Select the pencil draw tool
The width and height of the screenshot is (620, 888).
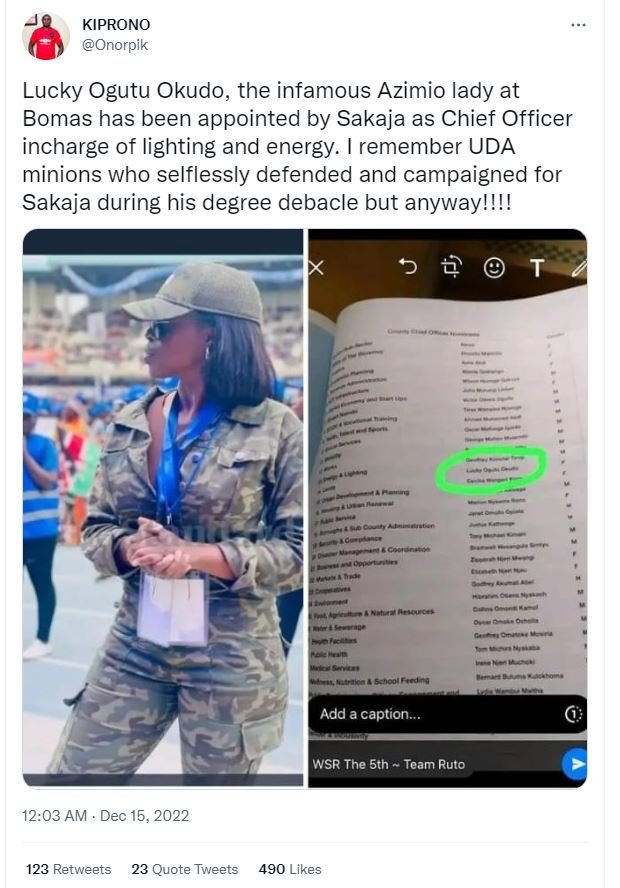tap(579, 268)
